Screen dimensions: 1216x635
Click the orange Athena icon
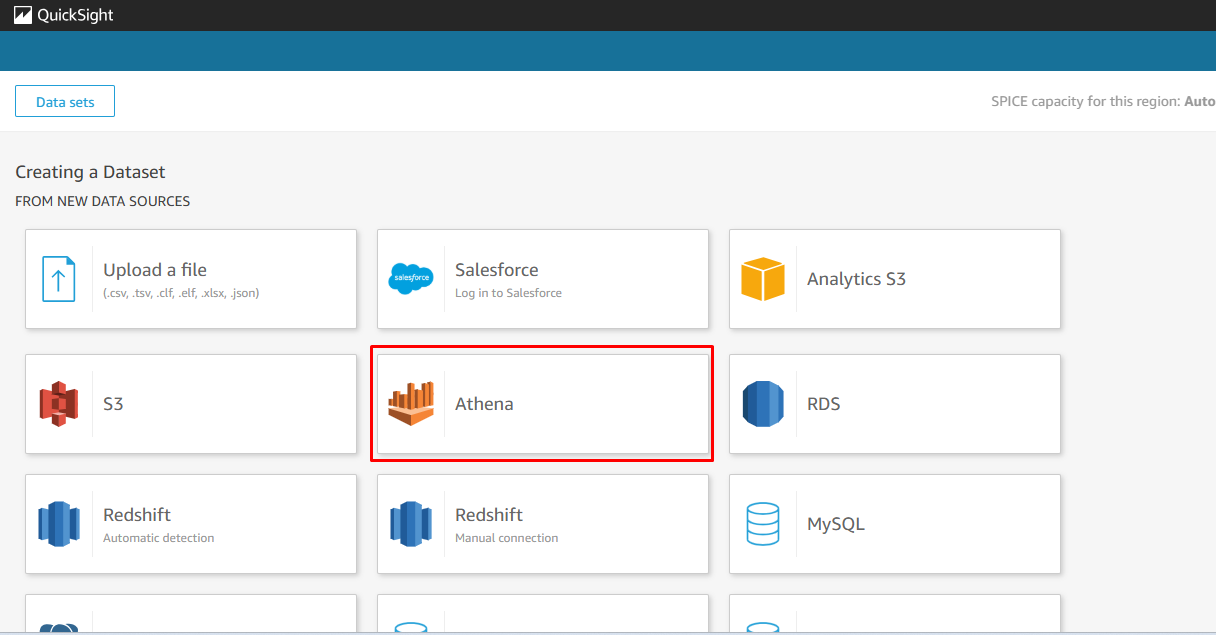coord(411,404)
